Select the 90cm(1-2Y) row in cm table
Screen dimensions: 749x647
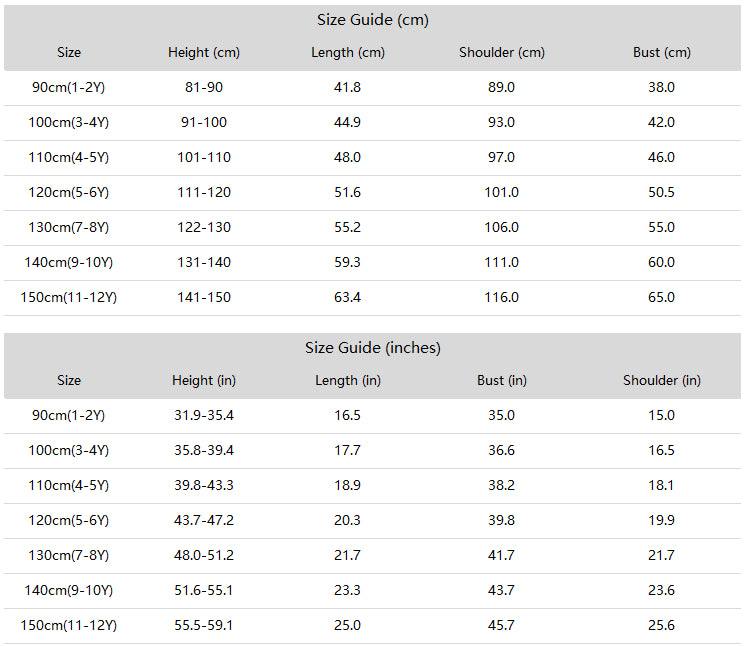[373, 88]
